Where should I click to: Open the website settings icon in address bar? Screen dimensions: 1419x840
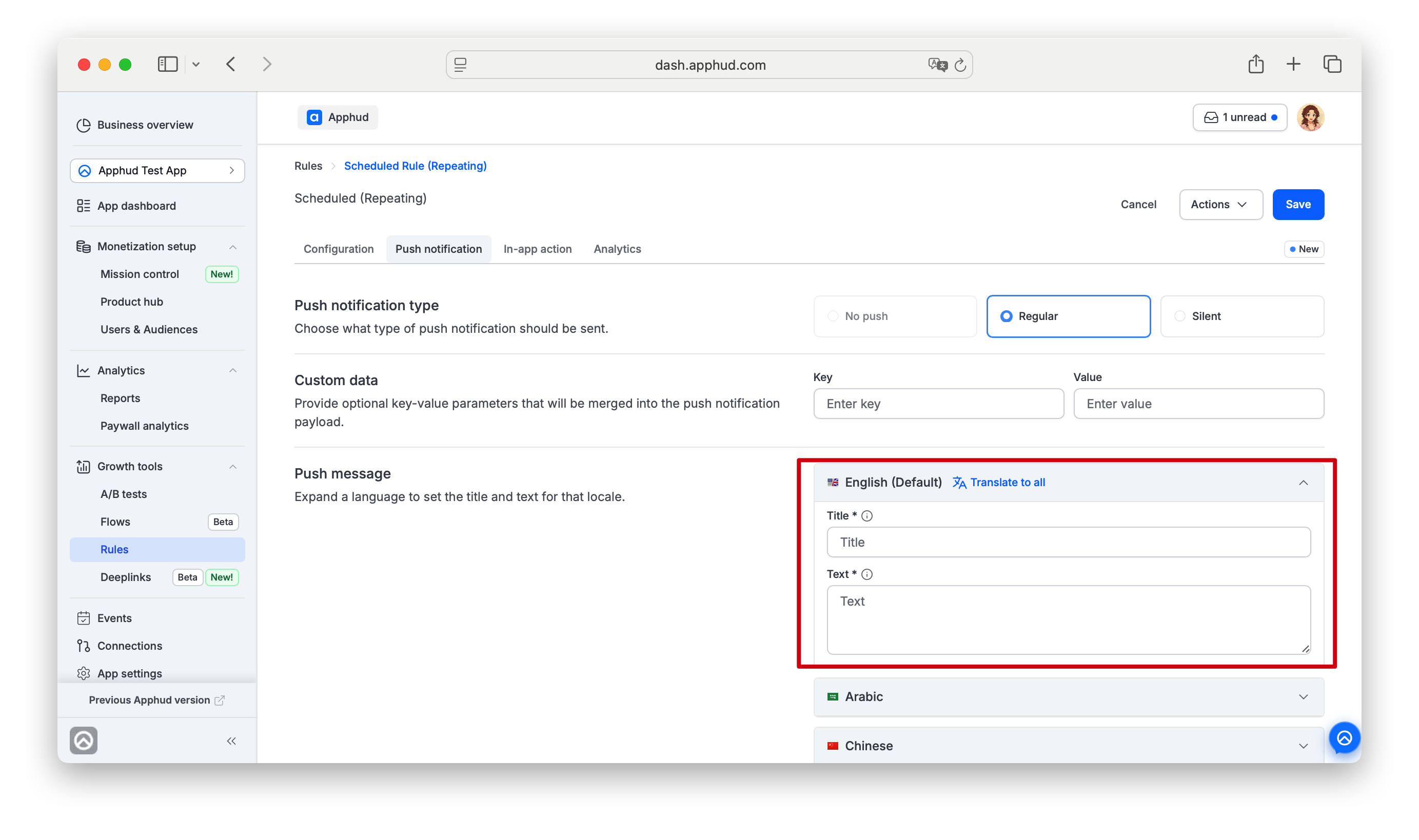point(460,65)
